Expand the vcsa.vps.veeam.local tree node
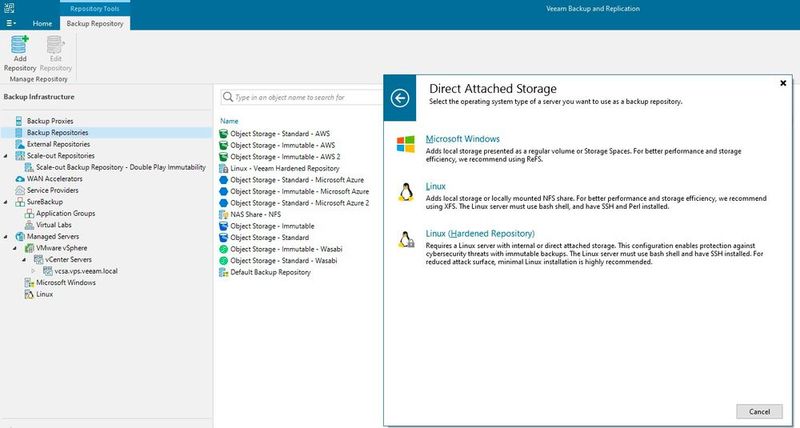800x428 pixels. tap(34, 271)
